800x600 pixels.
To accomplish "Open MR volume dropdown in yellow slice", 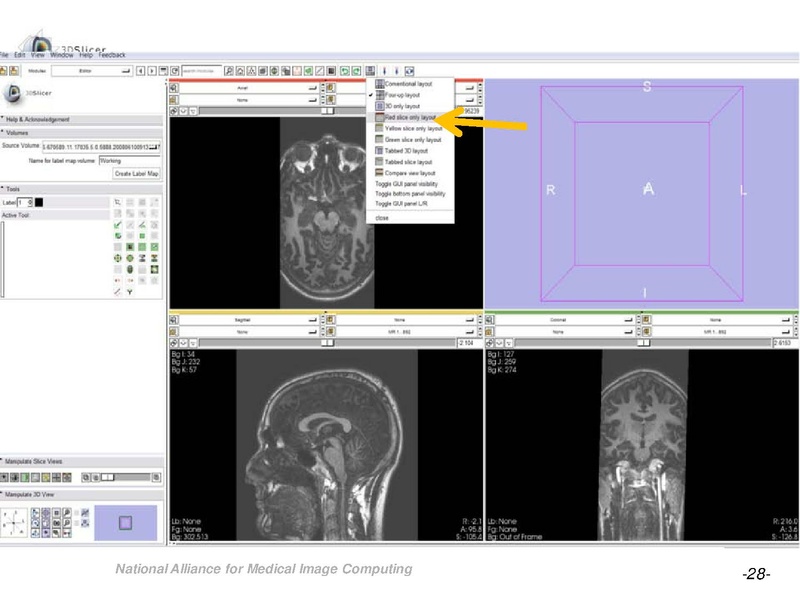I will (x=406, y=332).
